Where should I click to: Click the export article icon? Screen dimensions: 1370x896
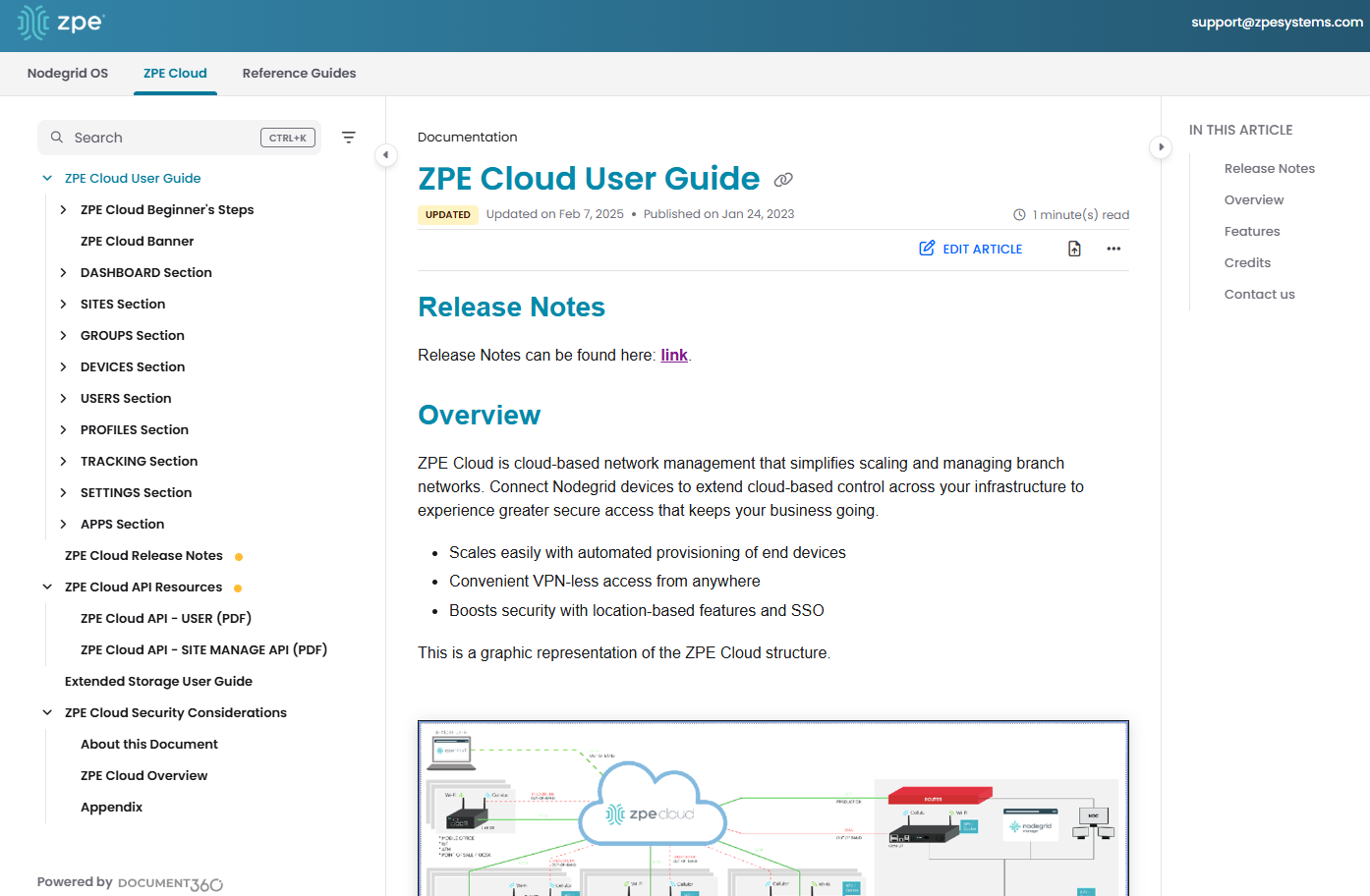pos(1074,249)
